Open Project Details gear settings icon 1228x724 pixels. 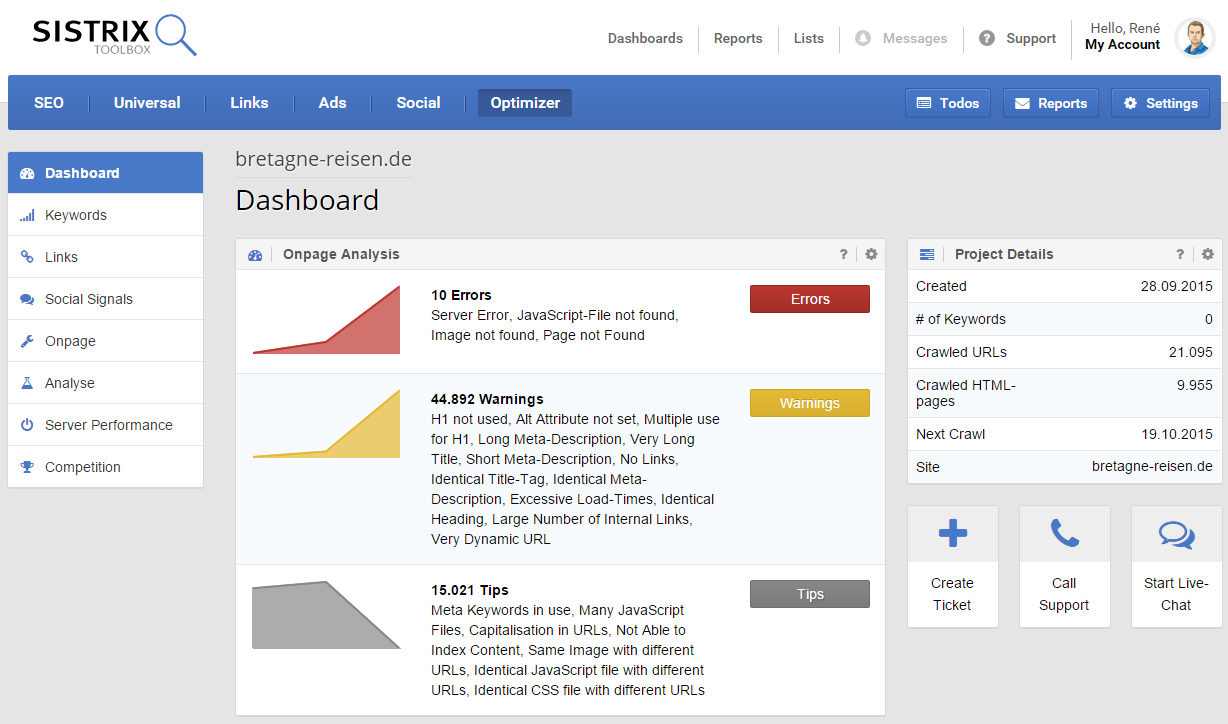(1208, 254)
